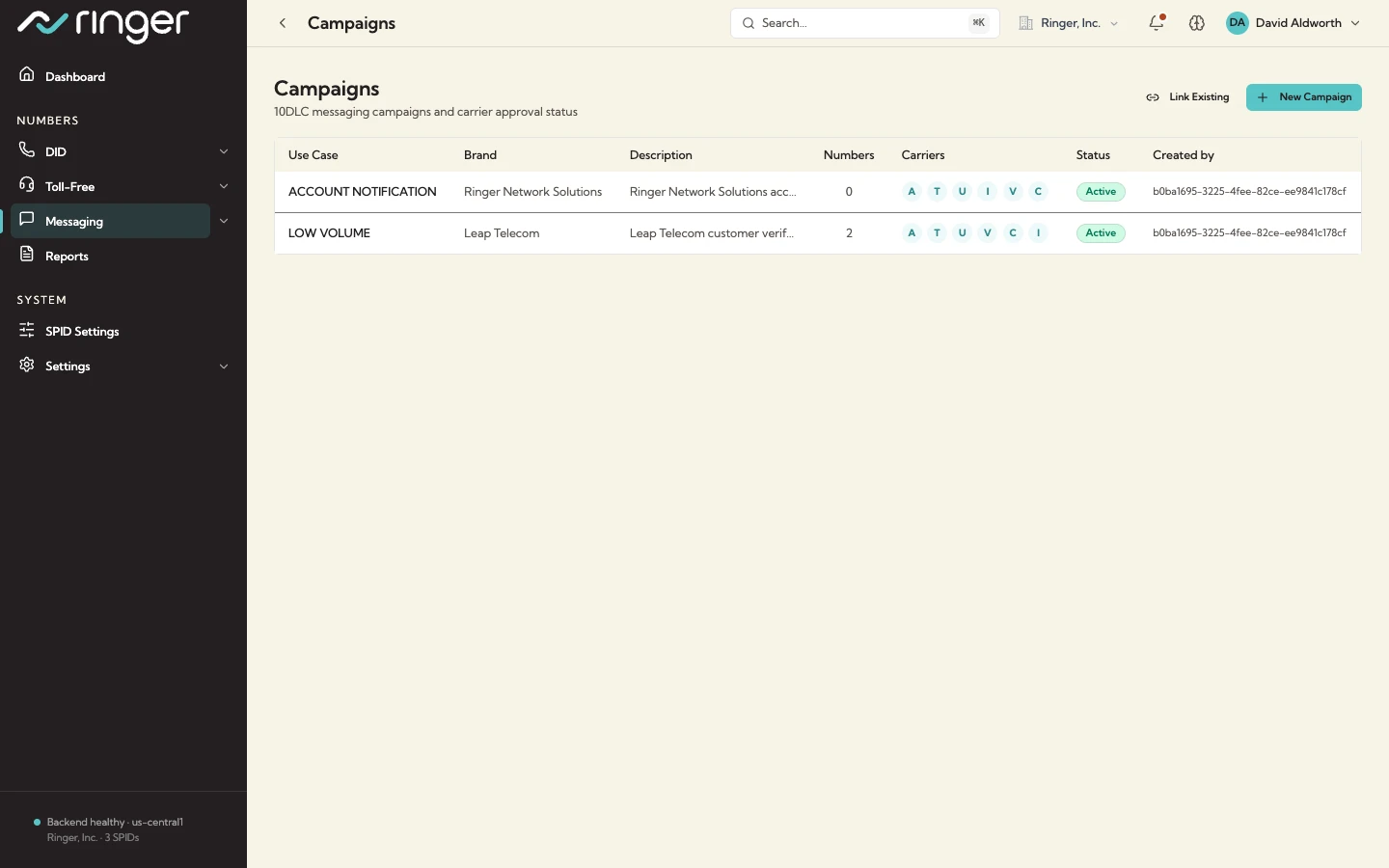
Task: Click the New Campaign button
Action: click(1304, 97)
